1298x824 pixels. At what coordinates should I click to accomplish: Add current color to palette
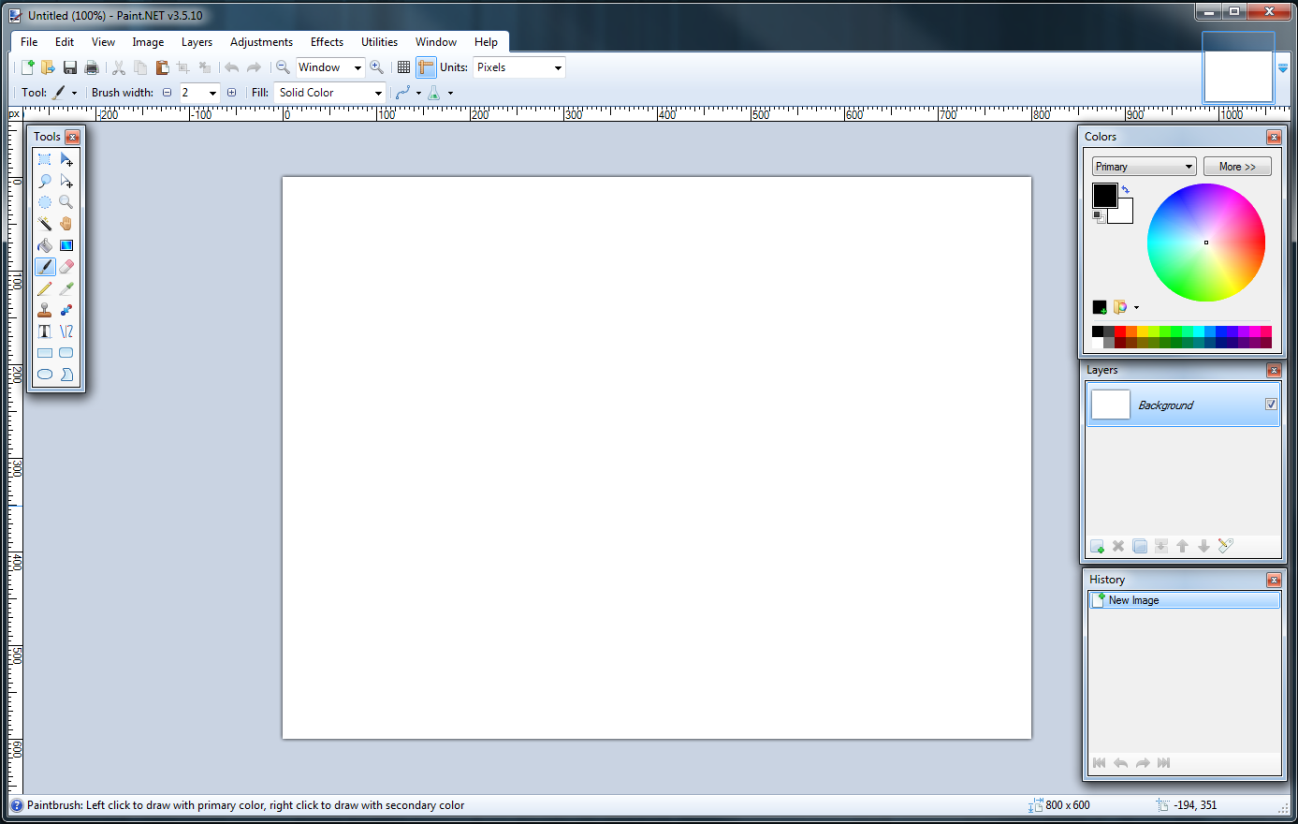click(x=1099, y=307)
